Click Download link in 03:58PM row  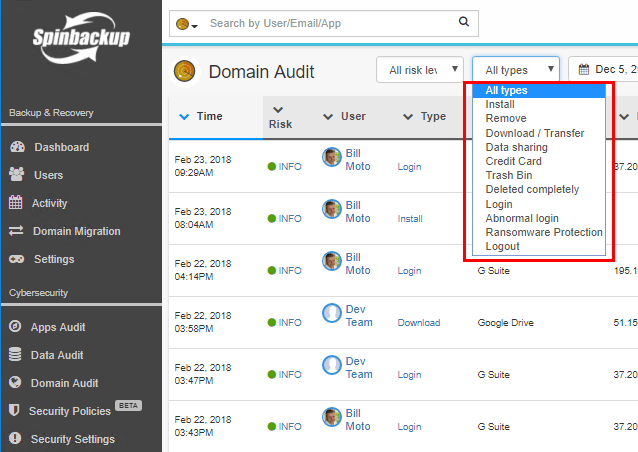(x=419, y=323)
